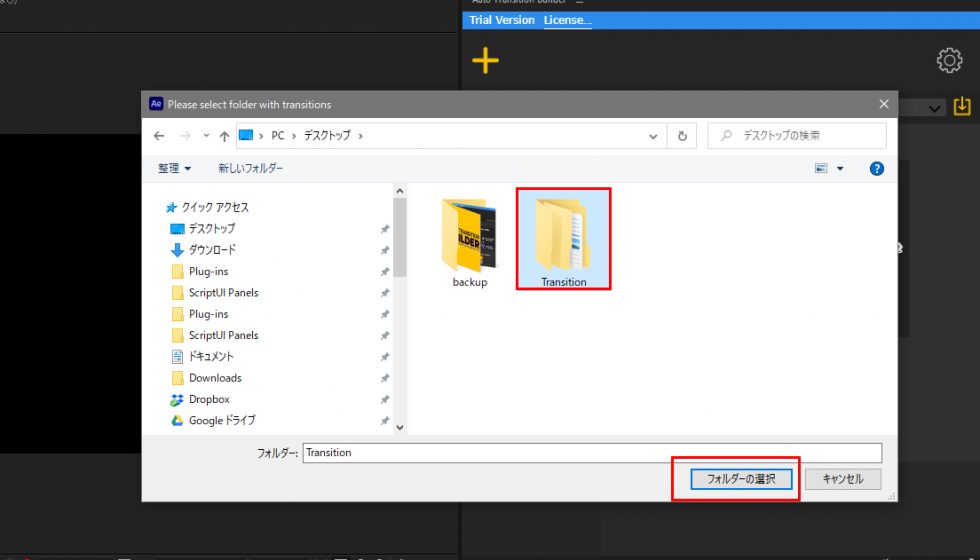Click the キャンセル button
Screen dimensions: 980x560
coord(843,479)
